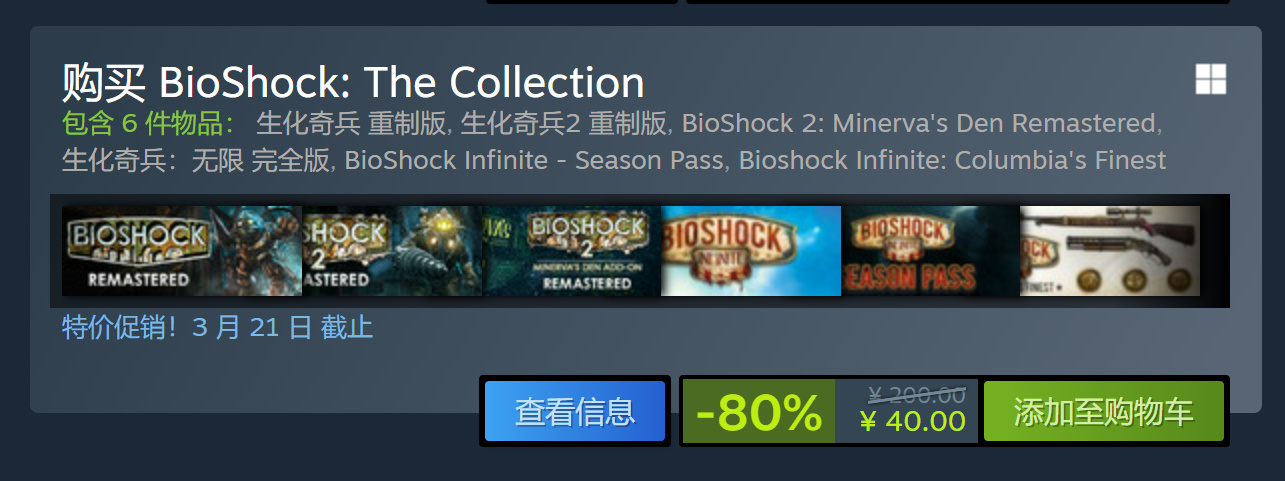
Task: Add the collection via 添加至购物车
Action: click(x=1104, y=411)
